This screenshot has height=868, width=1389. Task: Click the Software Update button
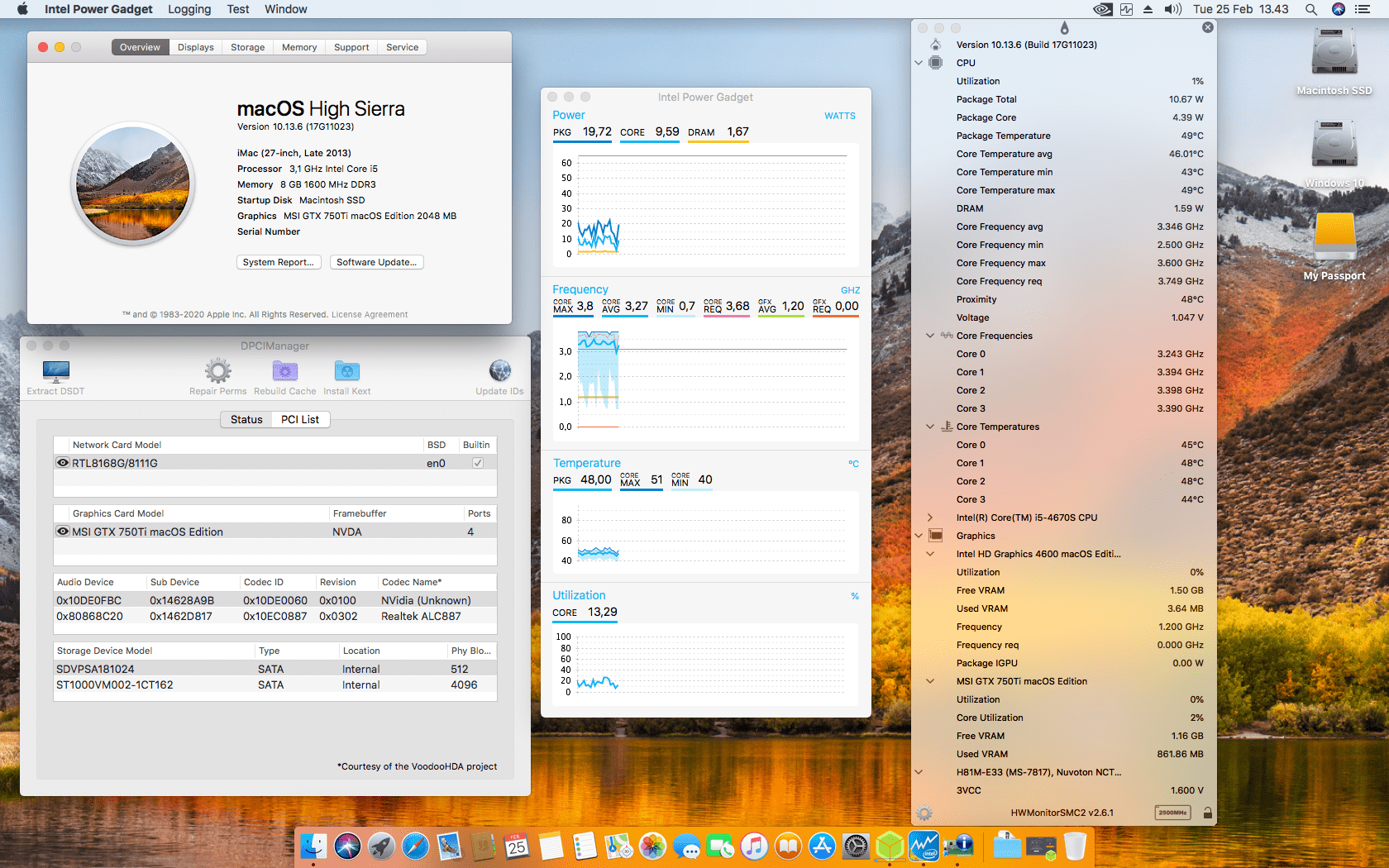tap(376, 262)
